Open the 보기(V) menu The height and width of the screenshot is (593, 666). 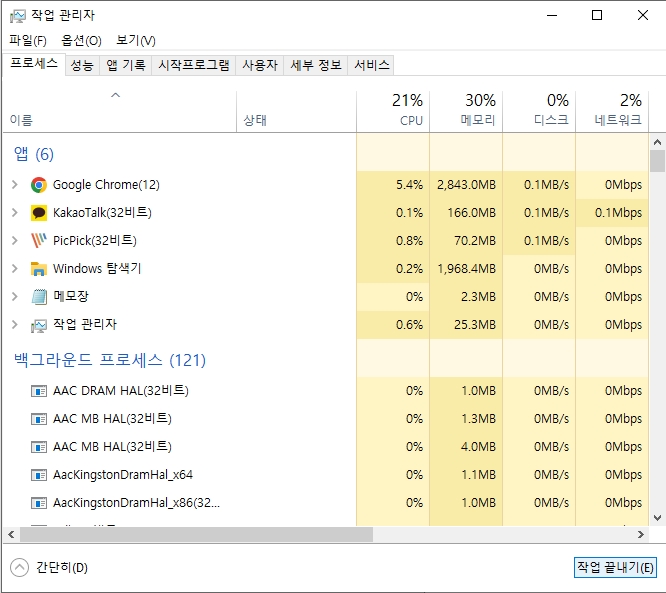point(135,40)
